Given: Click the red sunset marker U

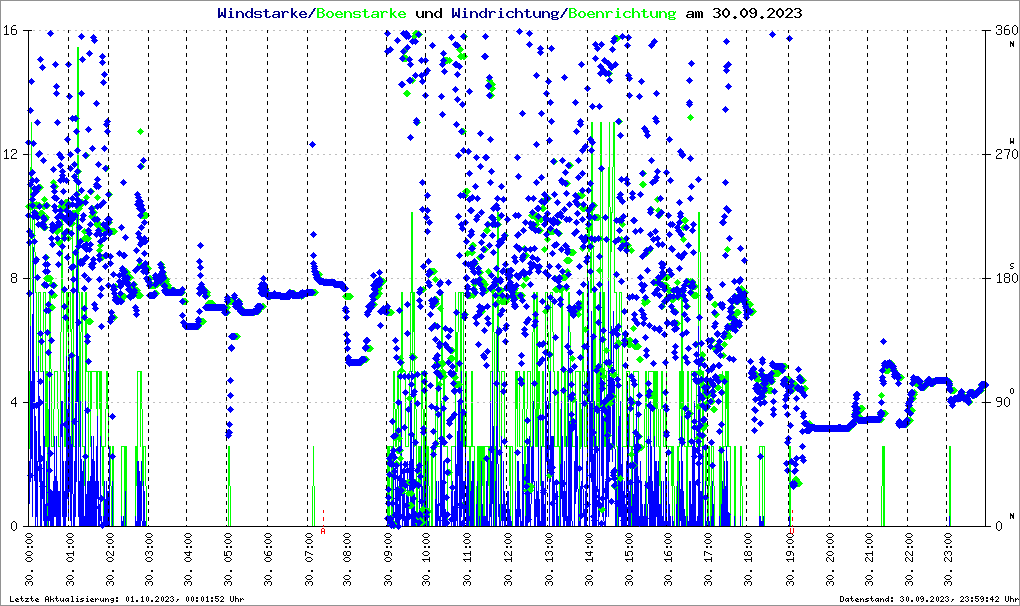Looking at the screenshot, I should click(x=791, y=531).
